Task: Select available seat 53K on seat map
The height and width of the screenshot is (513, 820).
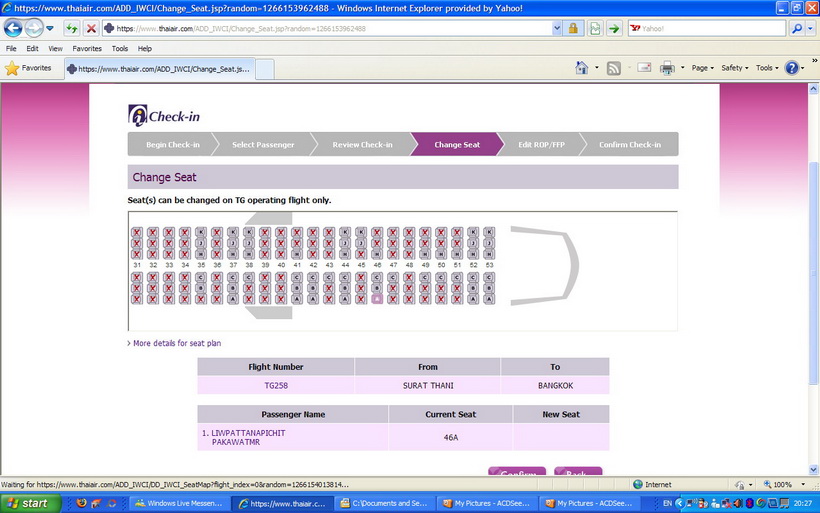Action: click(489, 232)
